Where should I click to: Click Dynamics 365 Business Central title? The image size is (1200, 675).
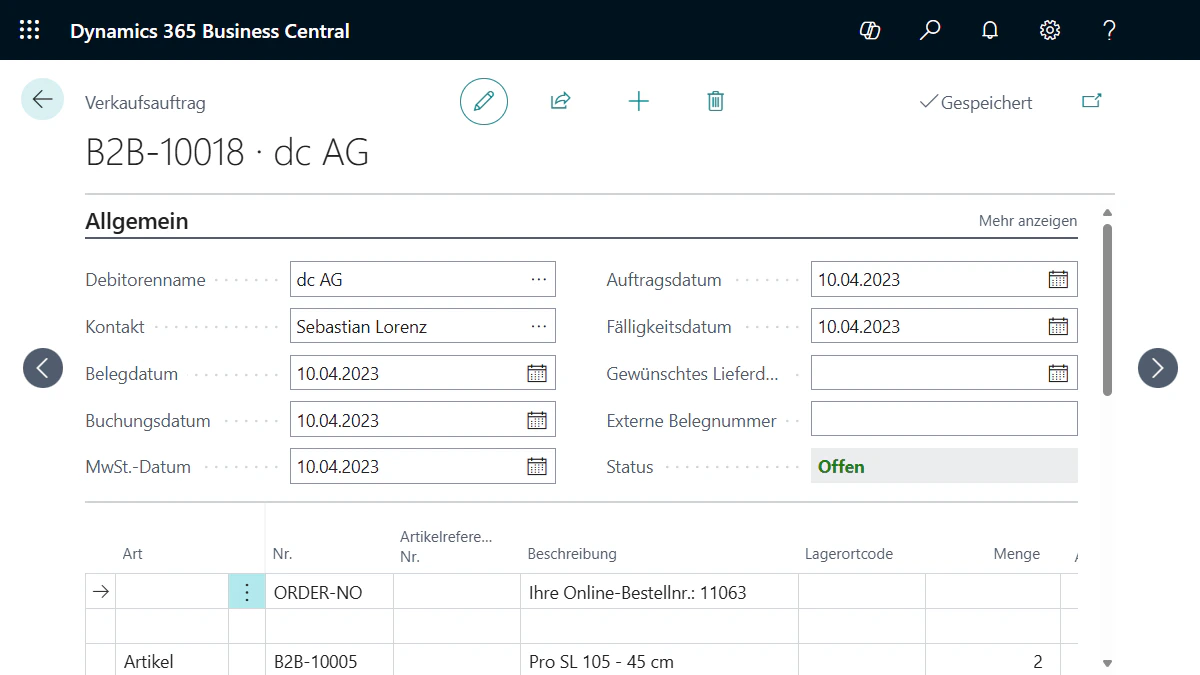click(x=210, y=31)
